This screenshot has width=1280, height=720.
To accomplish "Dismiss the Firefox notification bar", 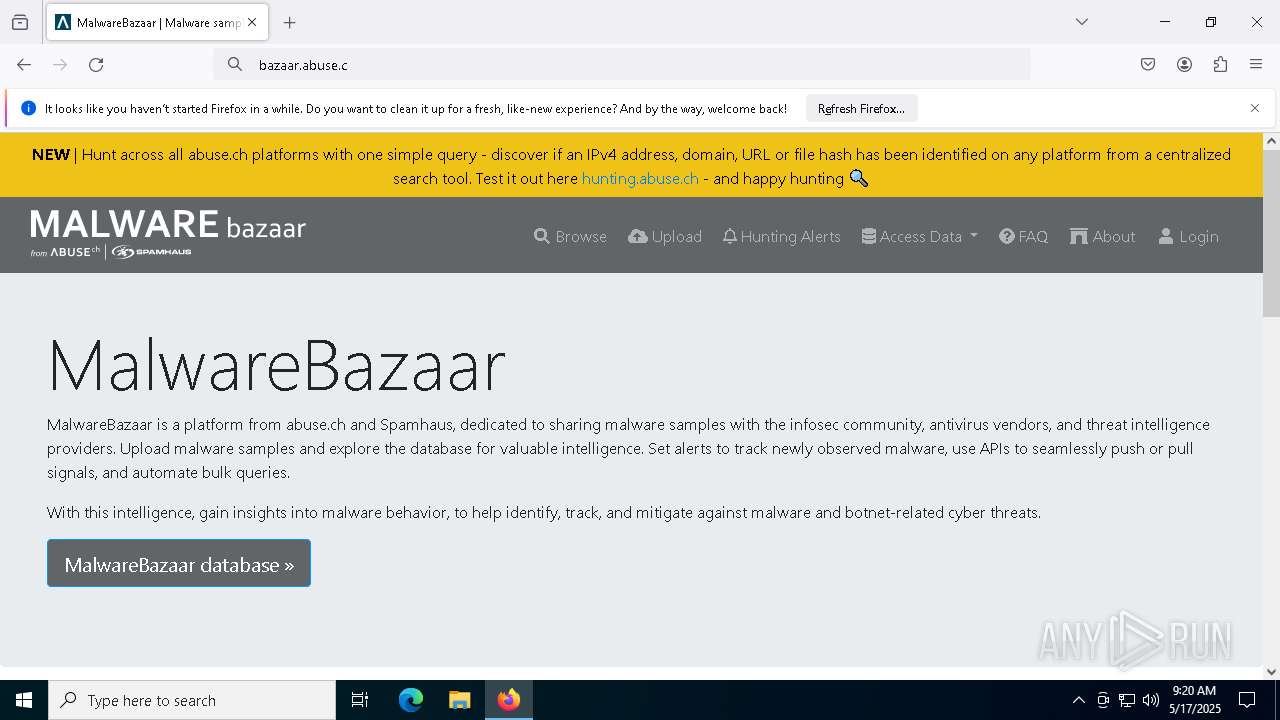I will click(x=1255, y=108).
